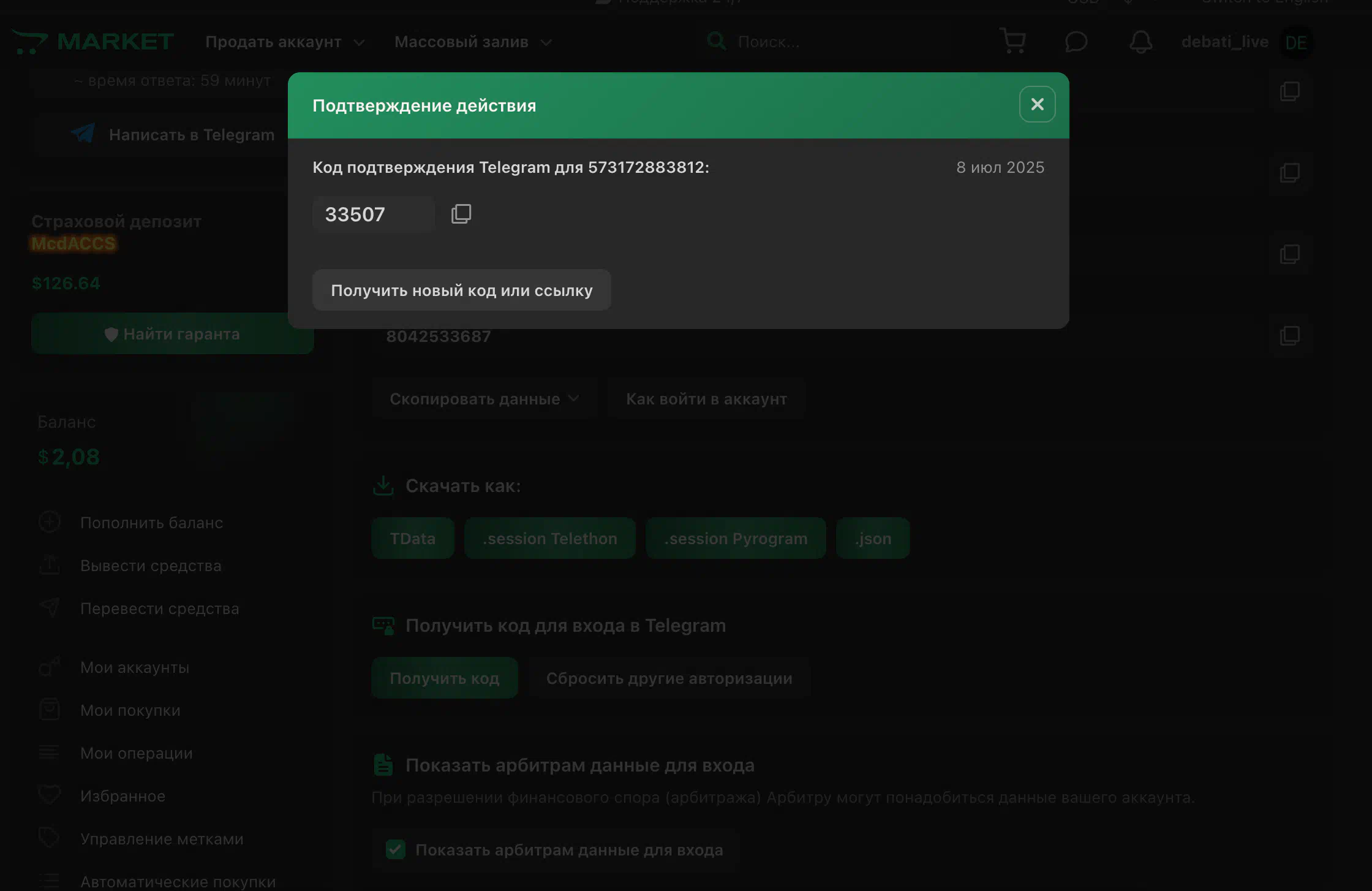
Task: Download as .session Pyrogram
Action: 736,538
